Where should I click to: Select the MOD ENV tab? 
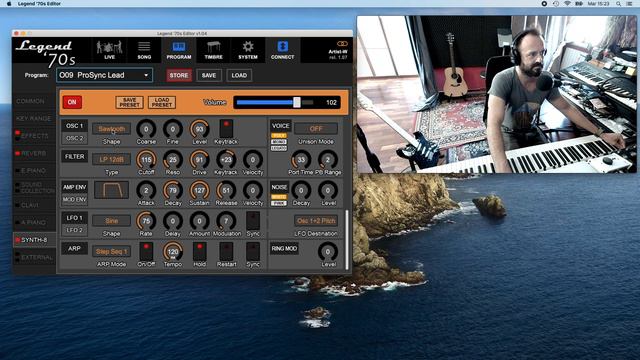click(74, 200)
